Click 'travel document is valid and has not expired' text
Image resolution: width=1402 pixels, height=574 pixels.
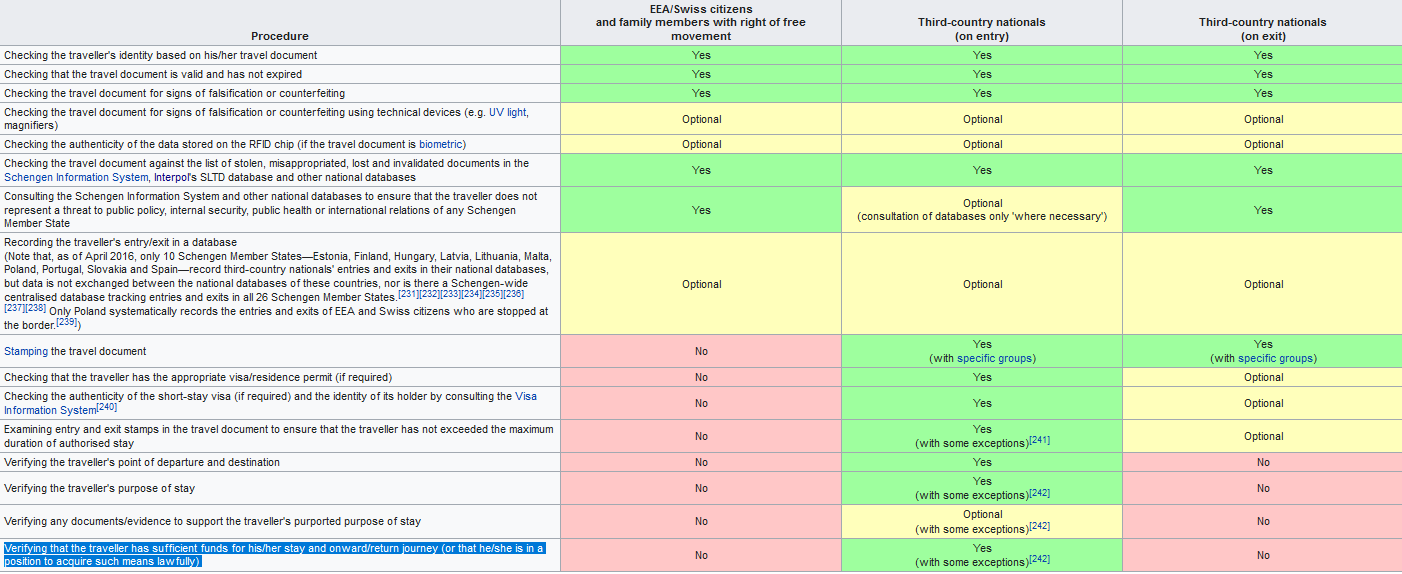tap(153, 74)
